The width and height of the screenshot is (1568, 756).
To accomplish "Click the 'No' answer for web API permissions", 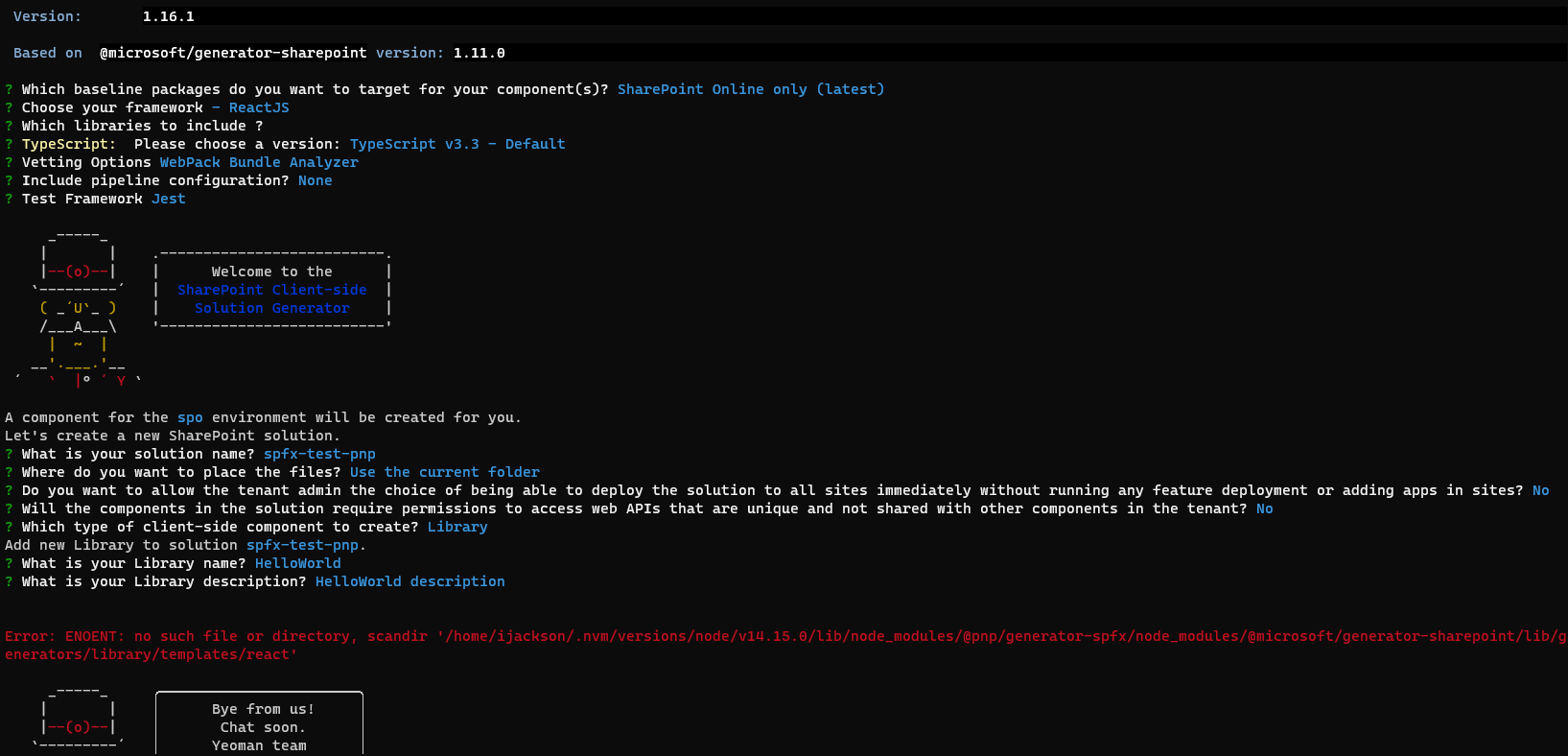I will pyautogui.click(x=1265, y=508).
